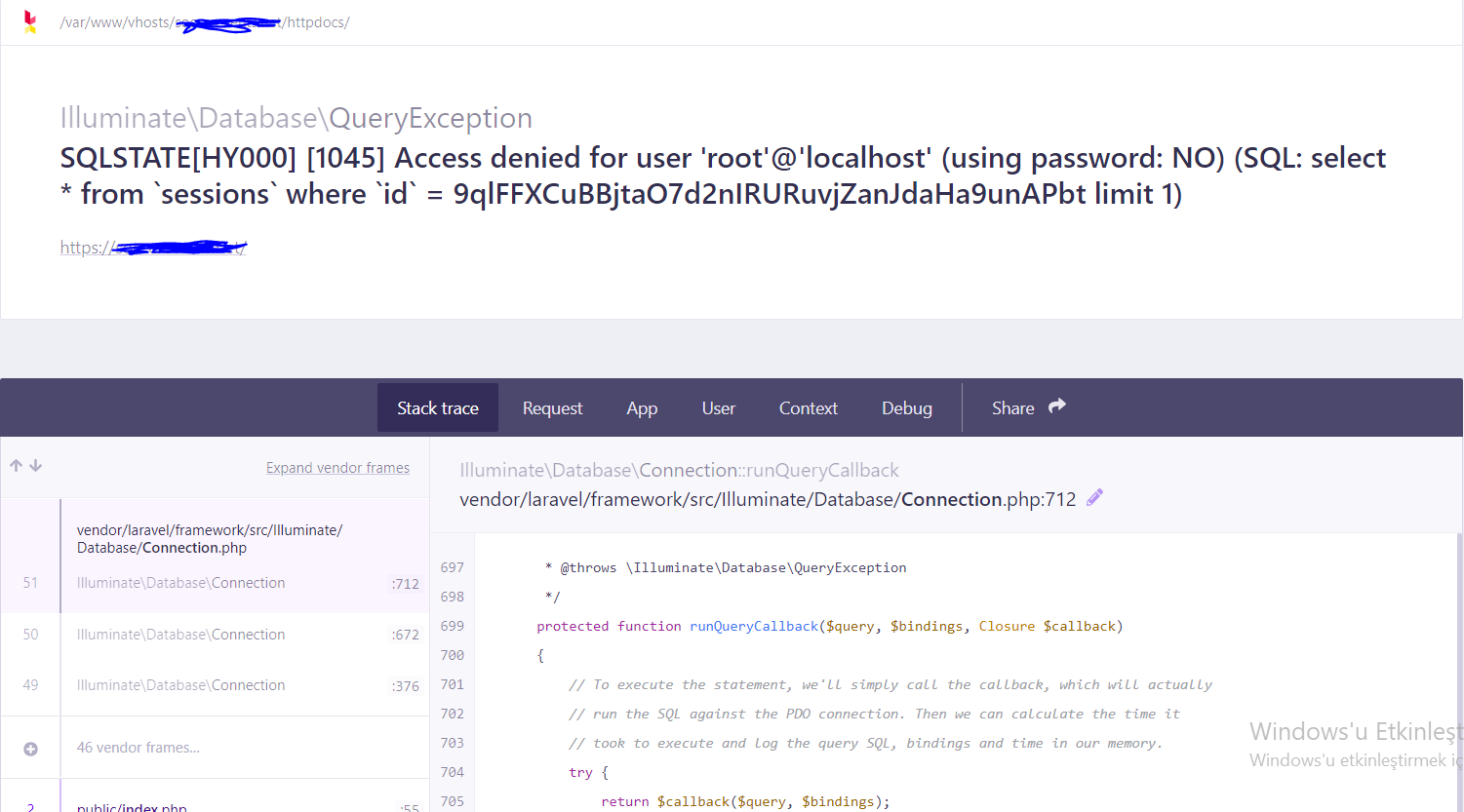Expand the 46 vendor frames group
The height and width of the screenshot is (812, 1464).
(216, 748)
